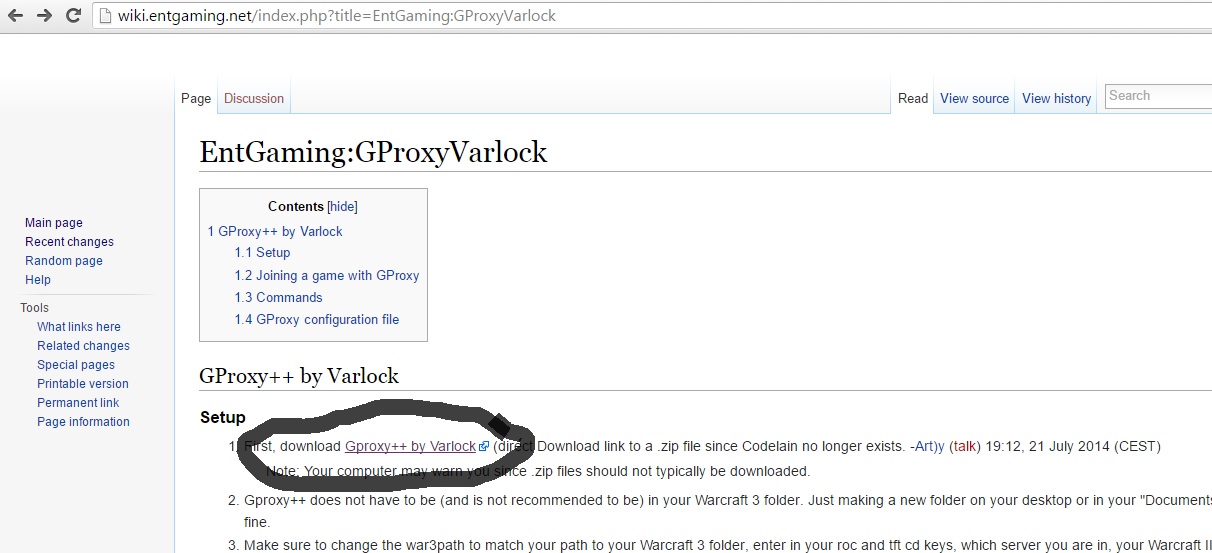
Task: Jump to section 1.1 Setup
Action: point(262,253)
